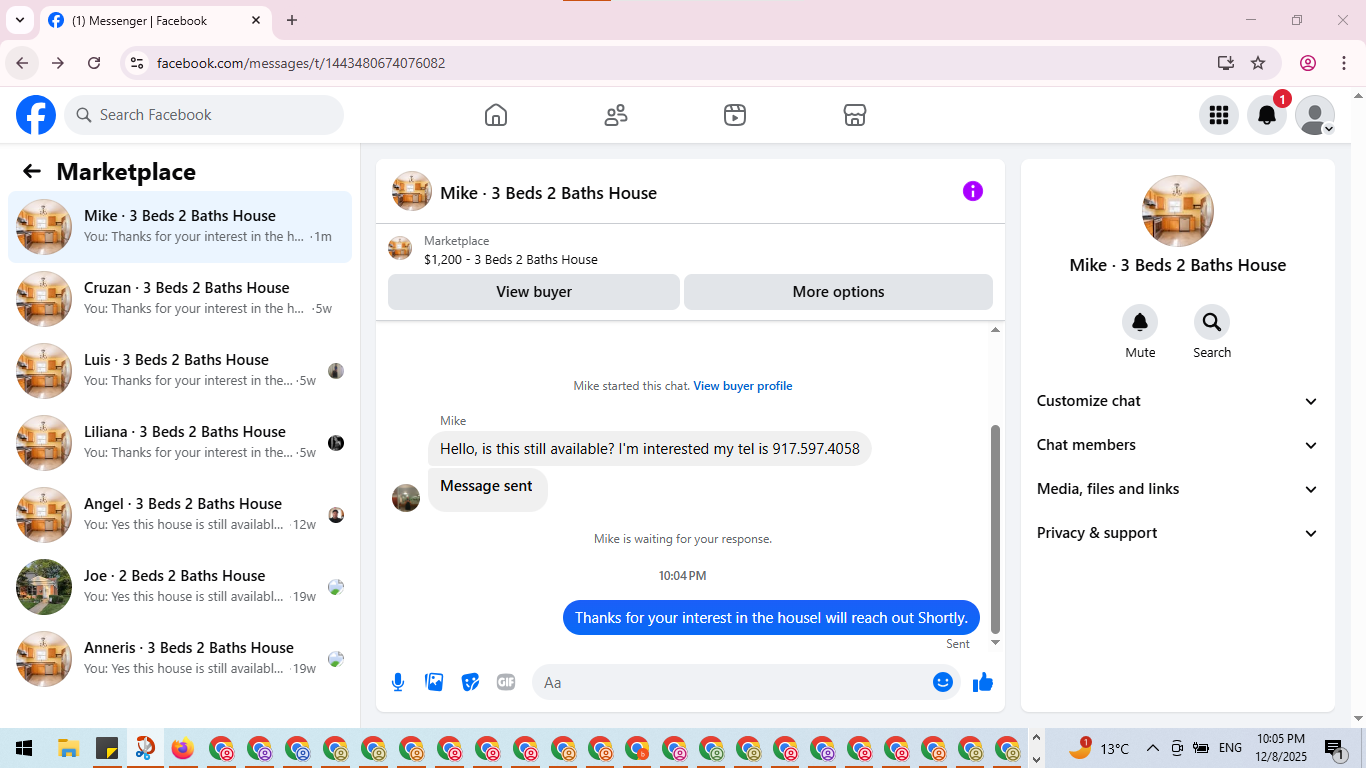Open the Reels video icon
The image size is (1366, 768).
pyautogui.click(x=735, y=115)
